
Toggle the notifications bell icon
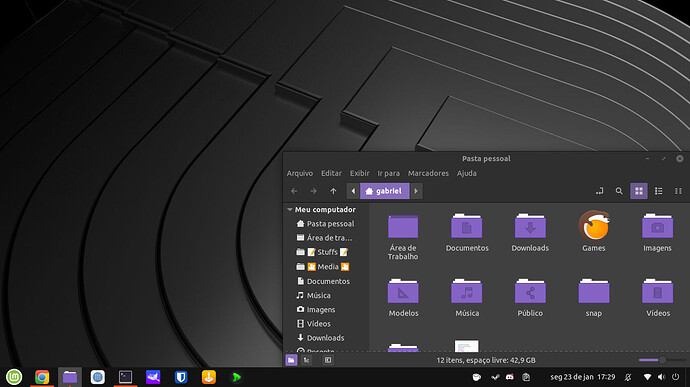(628, 377)
